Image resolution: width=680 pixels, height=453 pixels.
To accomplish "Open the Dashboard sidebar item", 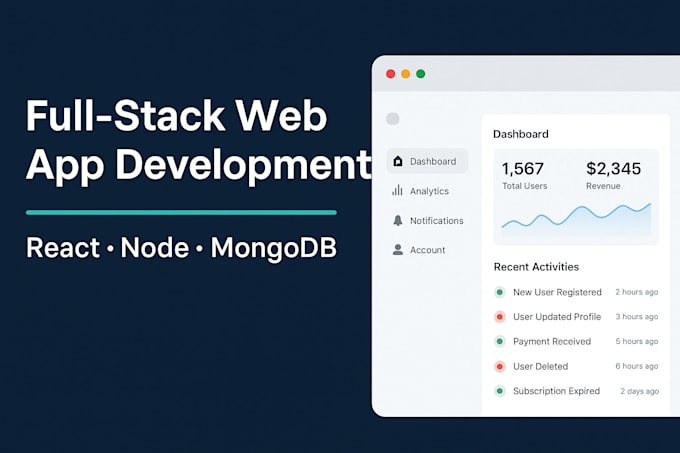I will pyautogui.click(x=427, y=161).
